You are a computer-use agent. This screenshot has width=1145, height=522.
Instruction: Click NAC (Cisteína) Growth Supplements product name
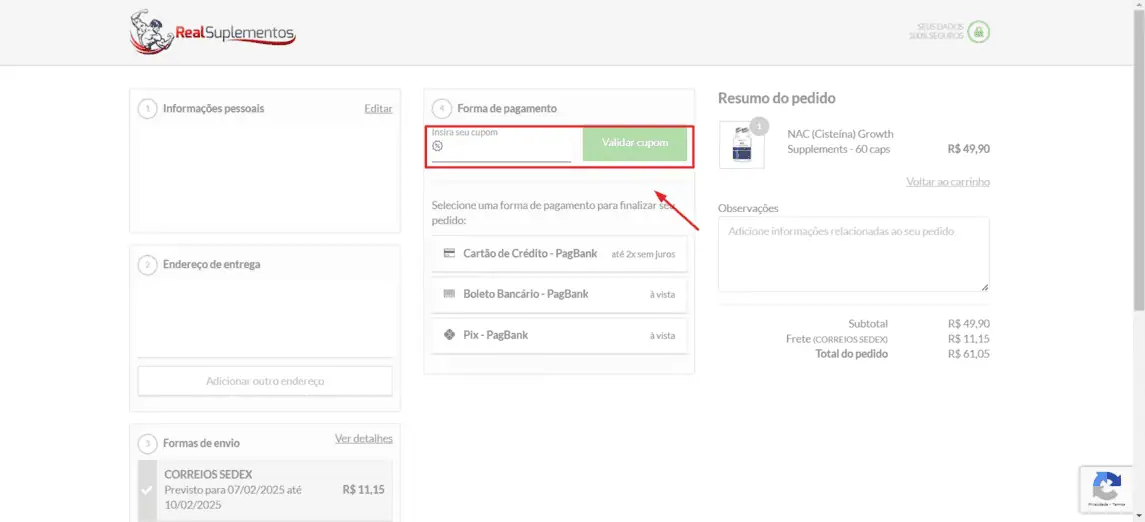coord(840,142)
